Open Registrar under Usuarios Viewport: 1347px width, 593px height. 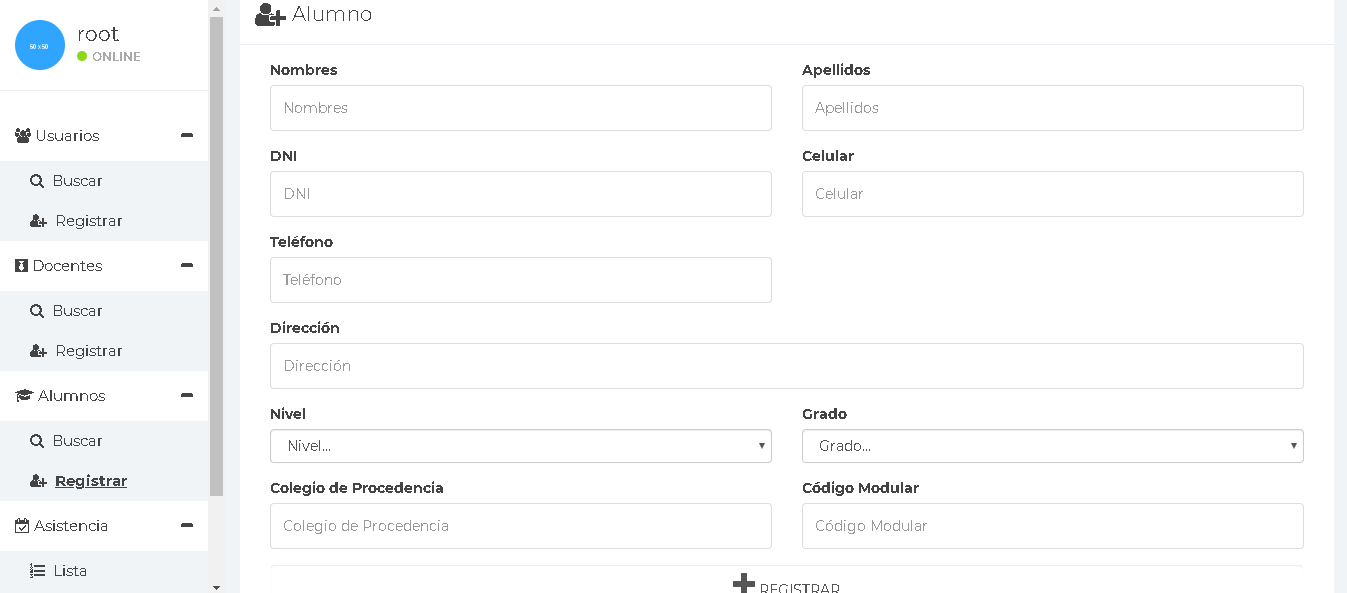(x=88, y=221)
